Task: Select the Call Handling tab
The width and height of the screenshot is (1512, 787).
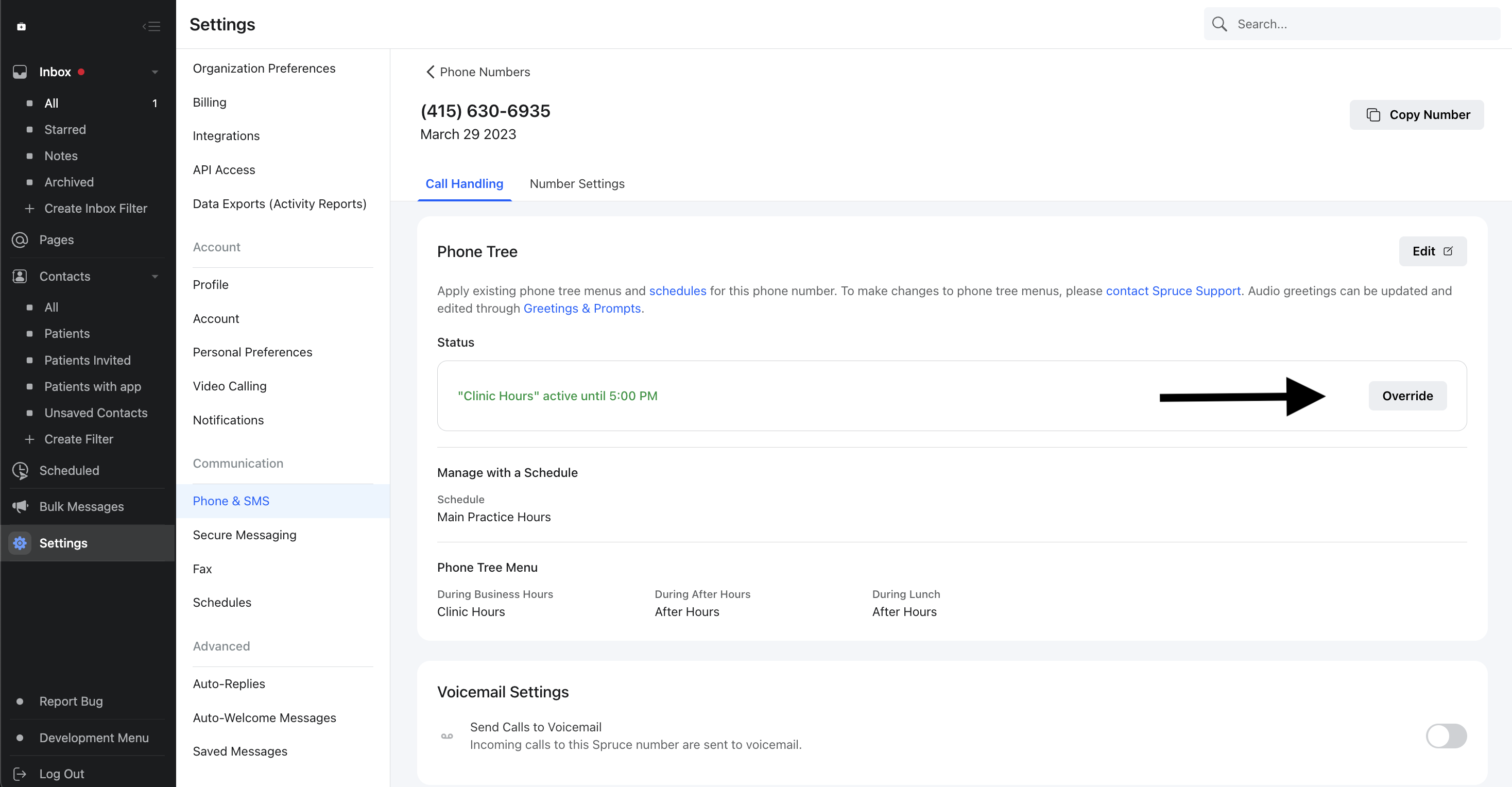Action: [x=465, y=184]
